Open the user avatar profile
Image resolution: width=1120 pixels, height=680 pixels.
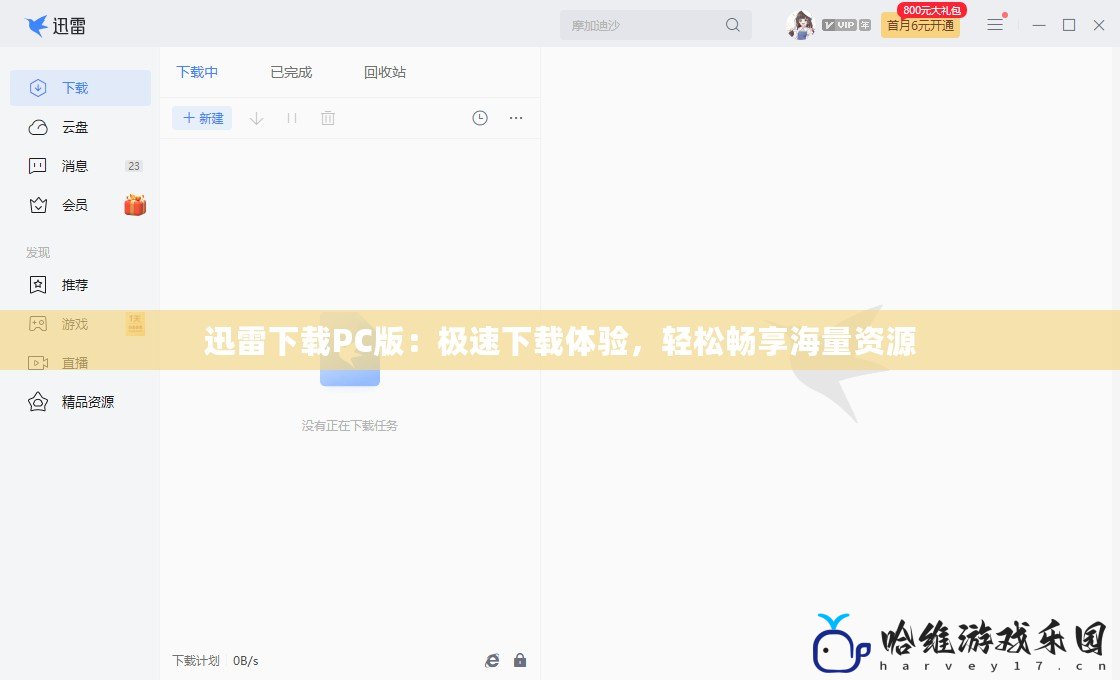[801, 25]
